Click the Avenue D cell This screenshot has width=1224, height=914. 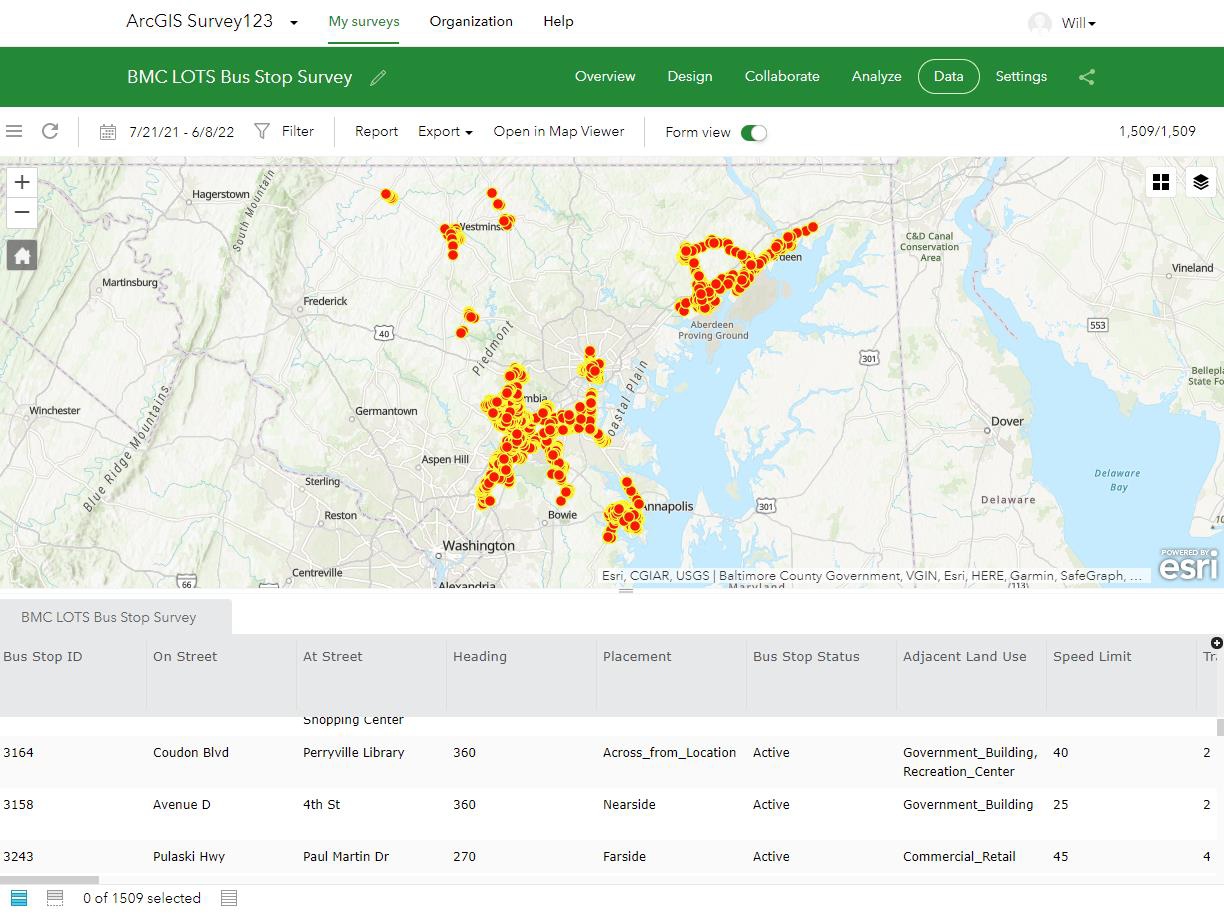(x=182, y=805)
